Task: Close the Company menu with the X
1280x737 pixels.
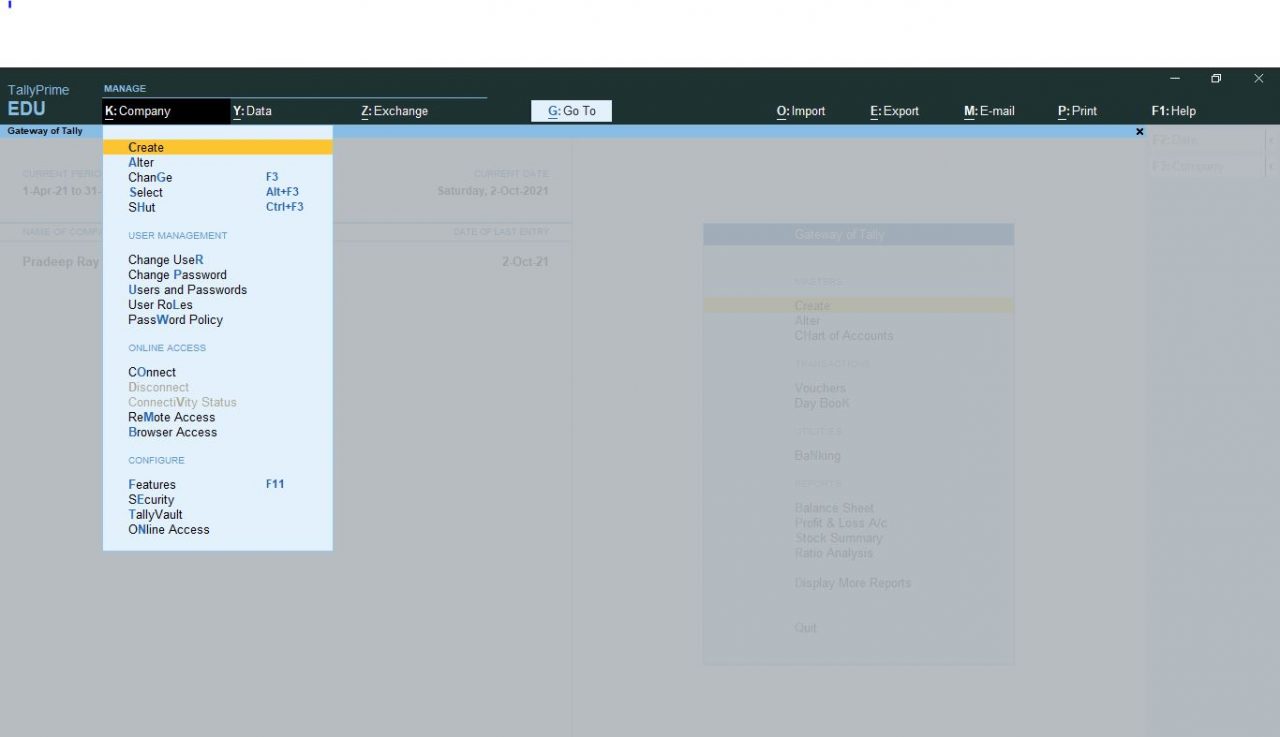Action: (1139, 131)
